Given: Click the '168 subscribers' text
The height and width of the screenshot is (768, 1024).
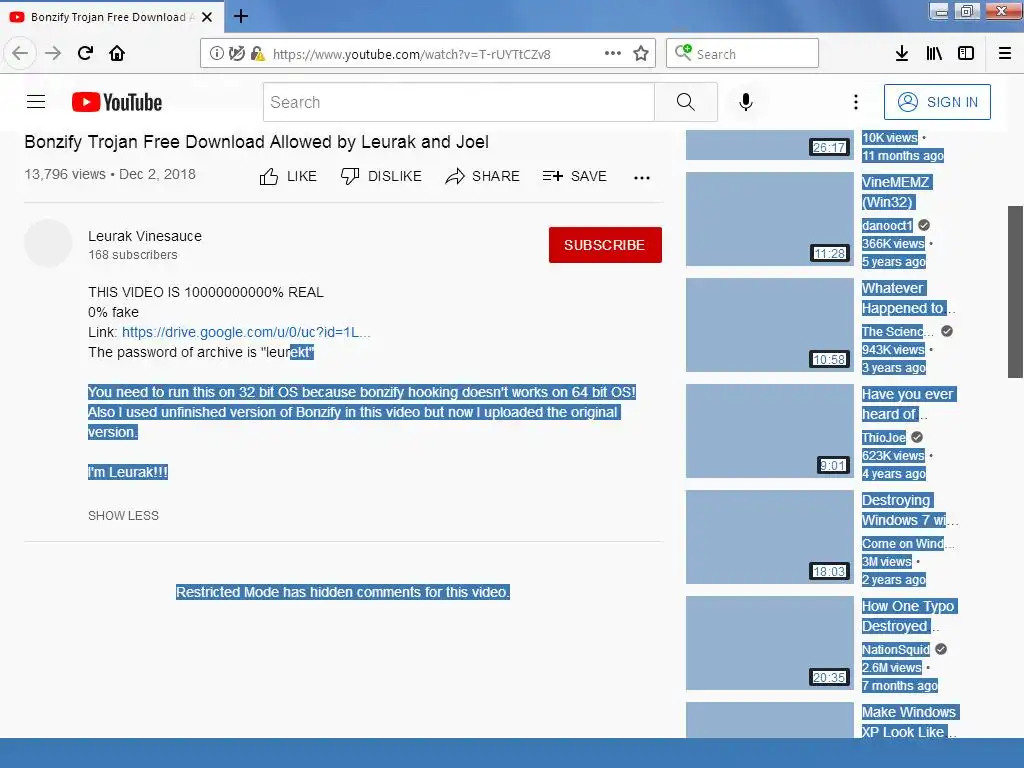Looking at the screenshot, I should point(133,255).
